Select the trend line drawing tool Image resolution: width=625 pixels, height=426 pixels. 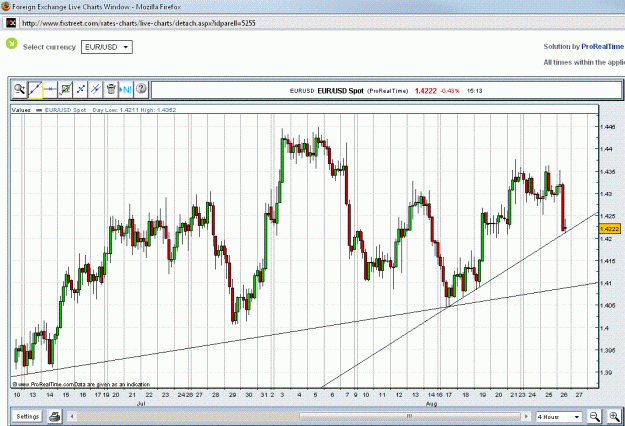coord(35,89)
